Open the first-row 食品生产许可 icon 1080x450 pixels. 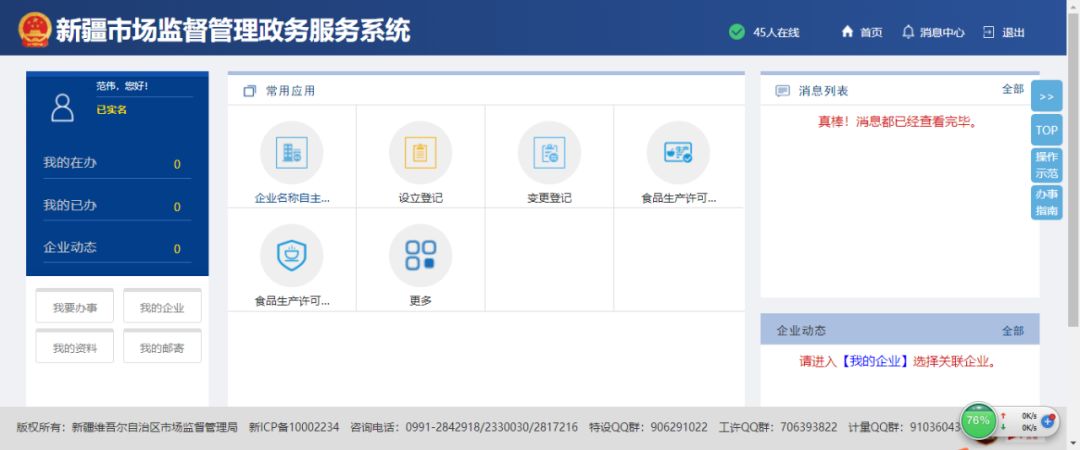click(678, 153)
